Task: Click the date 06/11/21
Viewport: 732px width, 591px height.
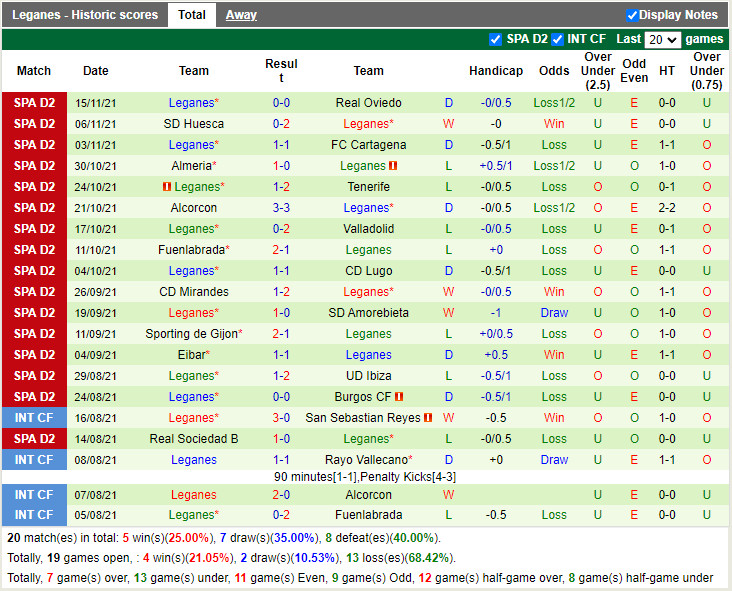Action: click(95, 124)
